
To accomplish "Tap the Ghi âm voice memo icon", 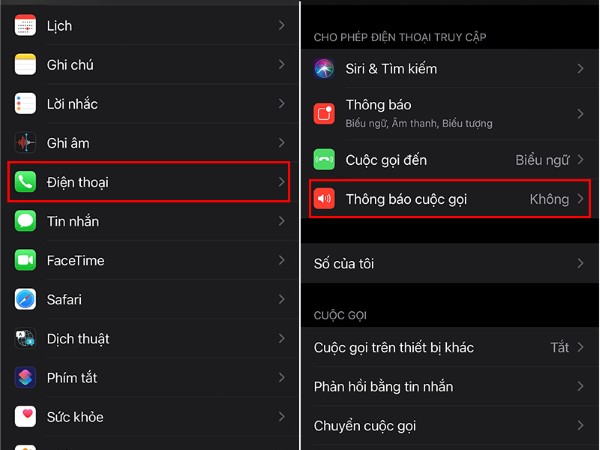I will [x=25, y=143].
